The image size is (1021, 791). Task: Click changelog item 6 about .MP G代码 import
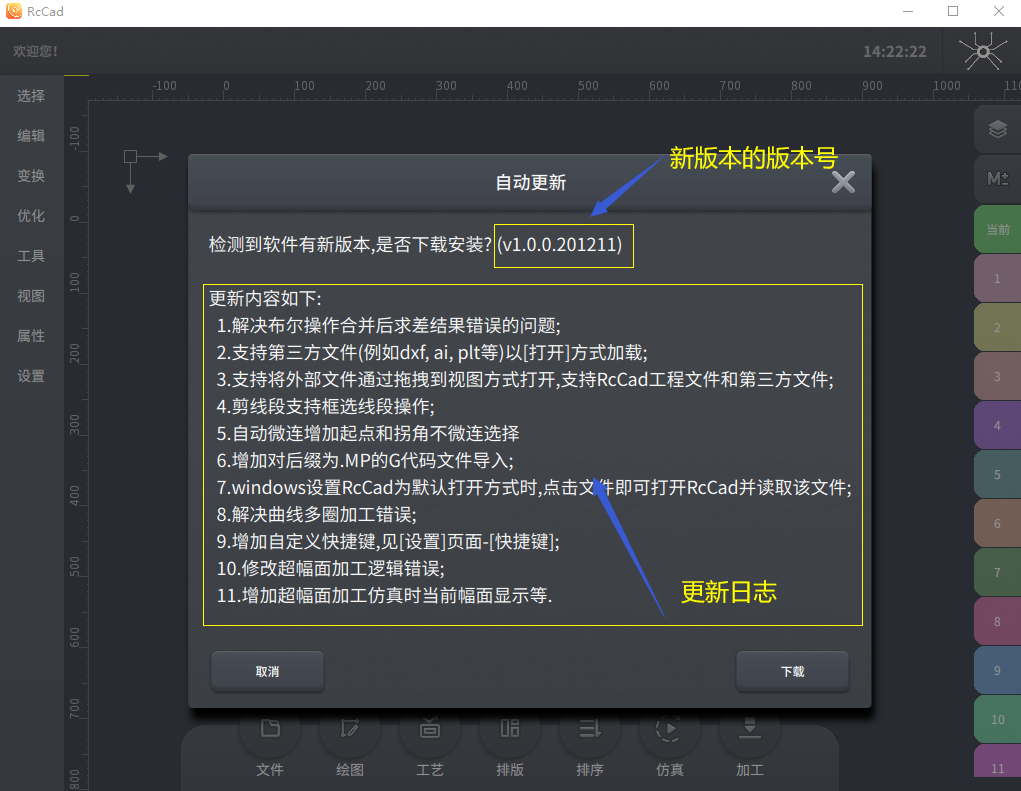[x=365, y=461]
